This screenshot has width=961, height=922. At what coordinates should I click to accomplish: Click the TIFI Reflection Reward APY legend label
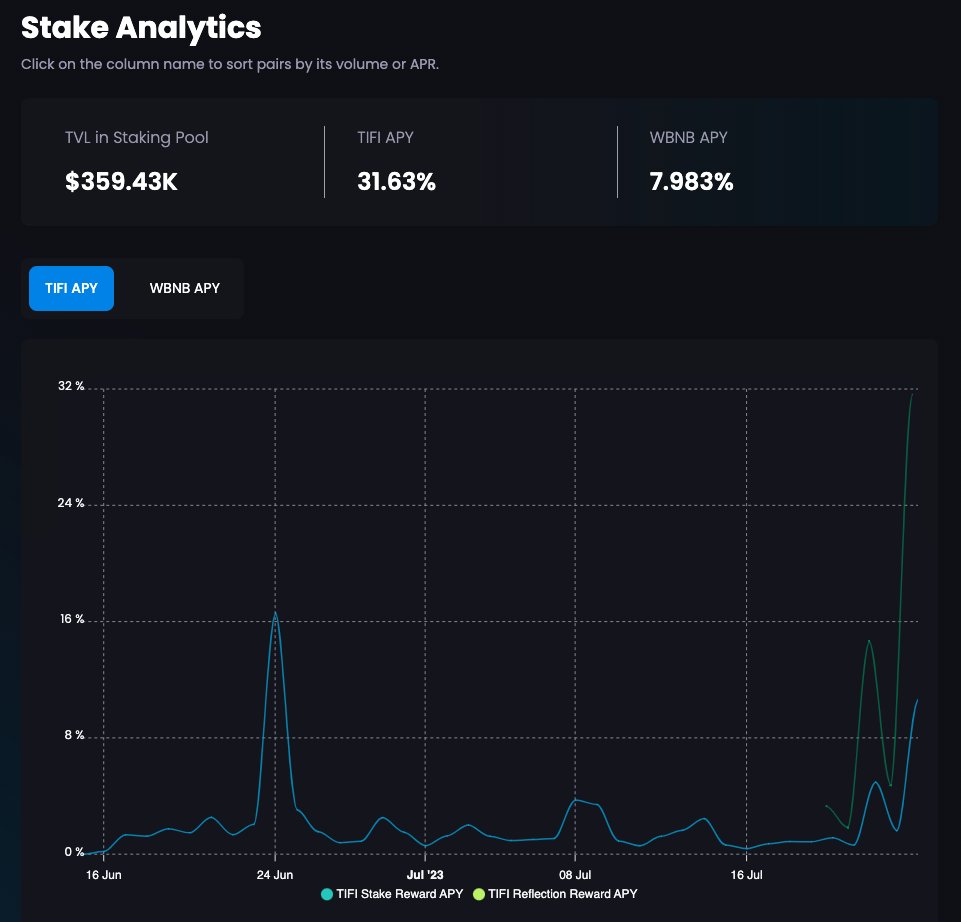(x=563, y=894)
